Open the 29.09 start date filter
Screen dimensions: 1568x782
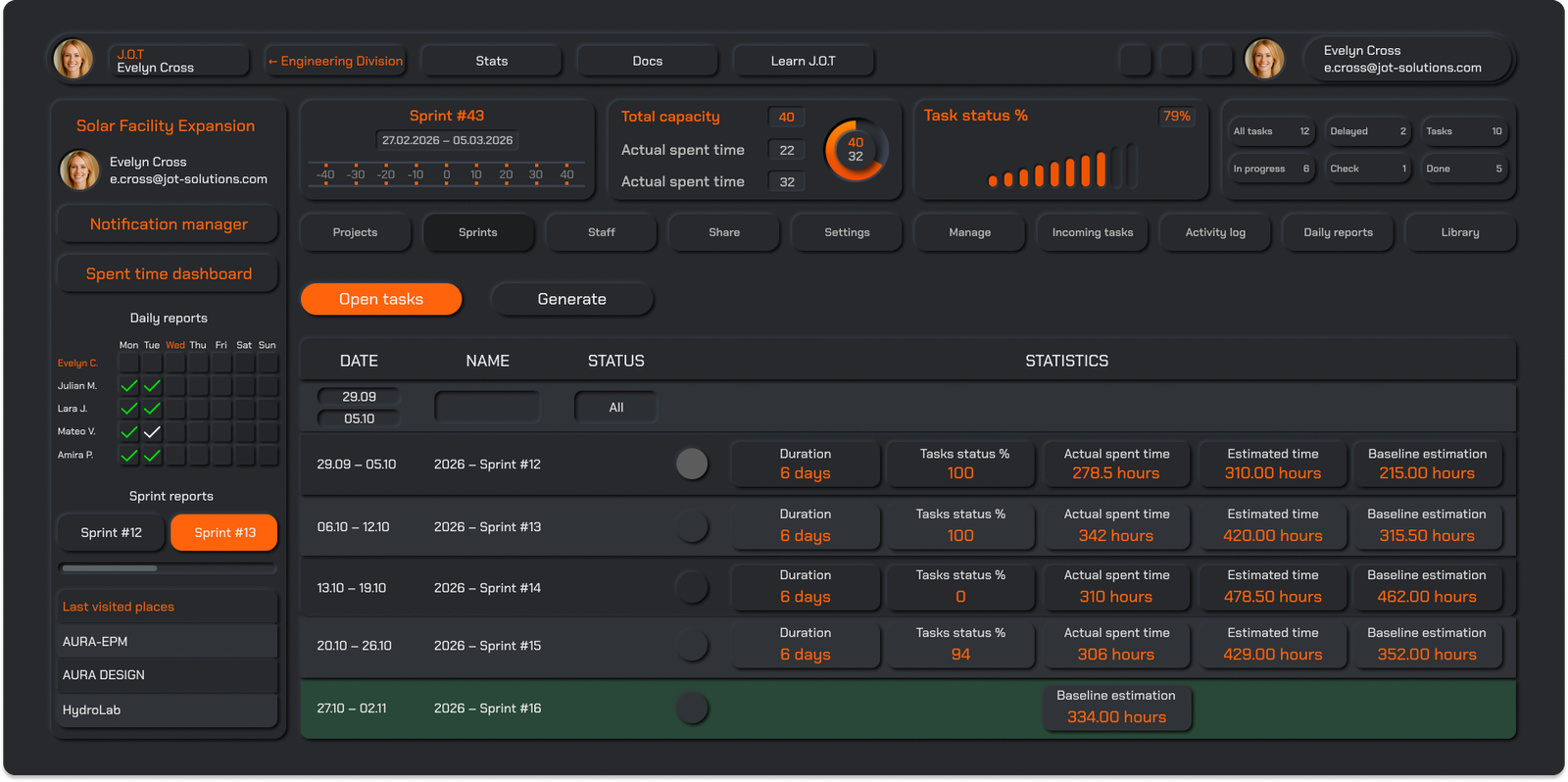(x=359, y=397)
